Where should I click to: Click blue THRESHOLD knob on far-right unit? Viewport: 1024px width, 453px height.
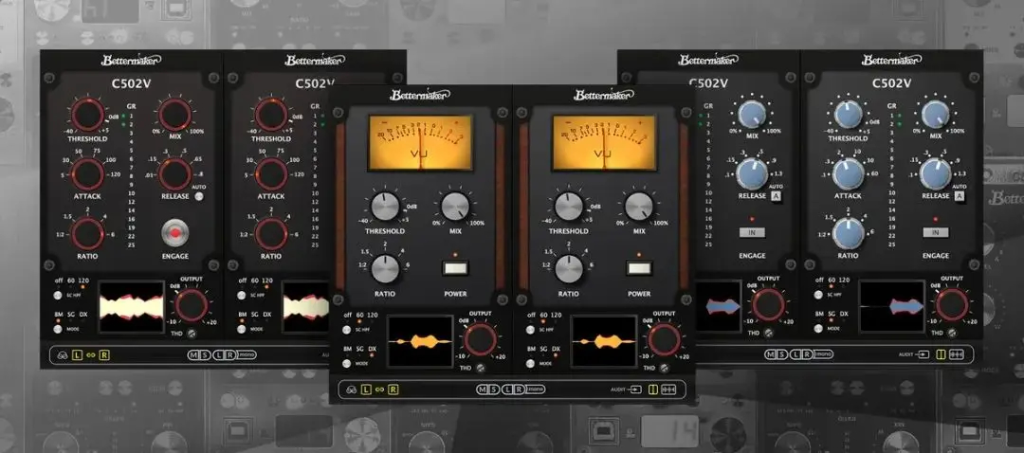point(848,114)
